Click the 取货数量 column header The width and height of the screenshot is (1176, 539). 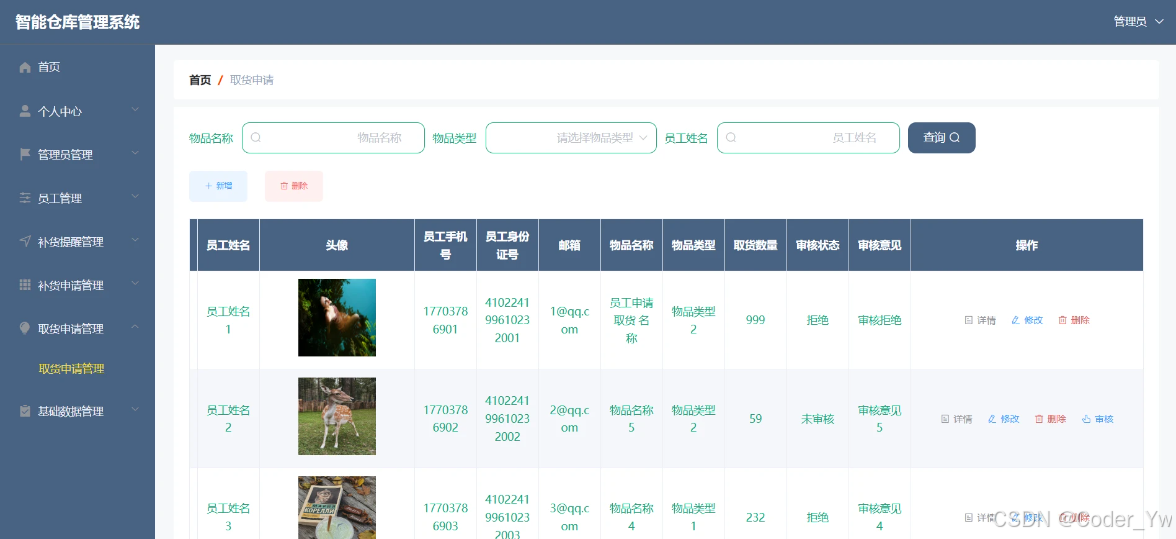coord(755,245)
